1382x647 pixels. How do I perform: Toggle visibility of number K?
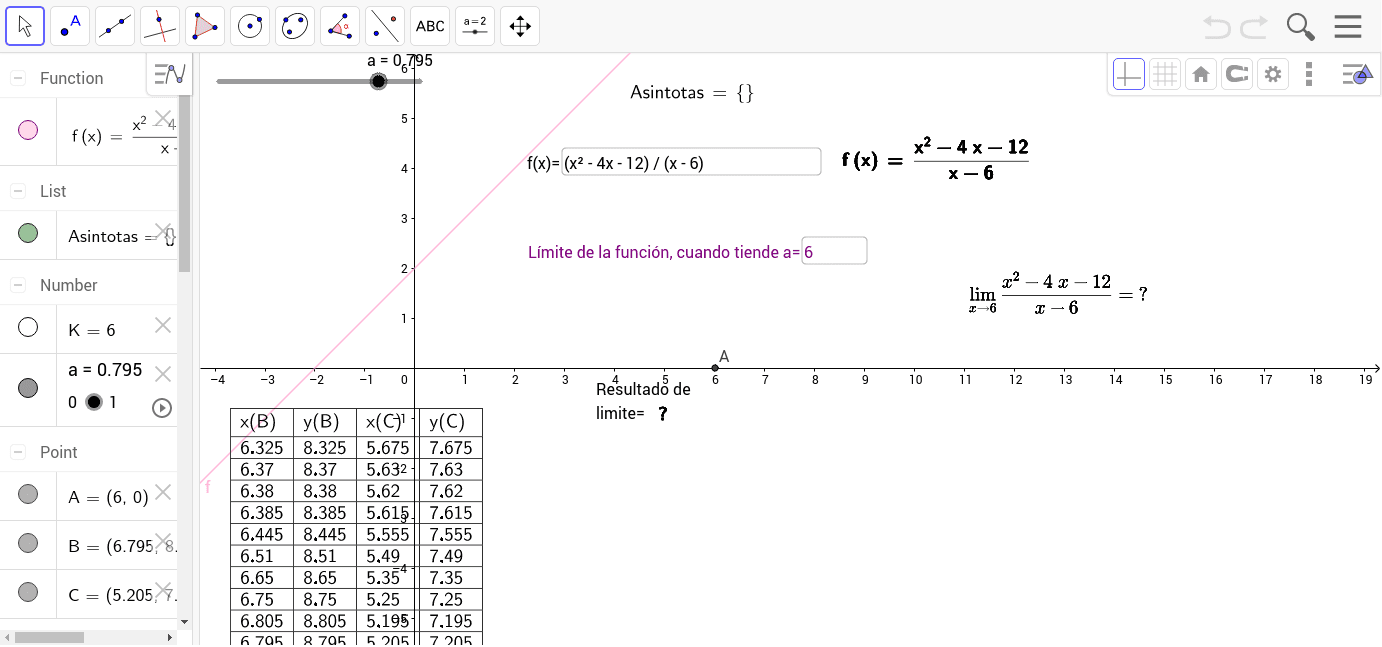[x=28, y=328]
